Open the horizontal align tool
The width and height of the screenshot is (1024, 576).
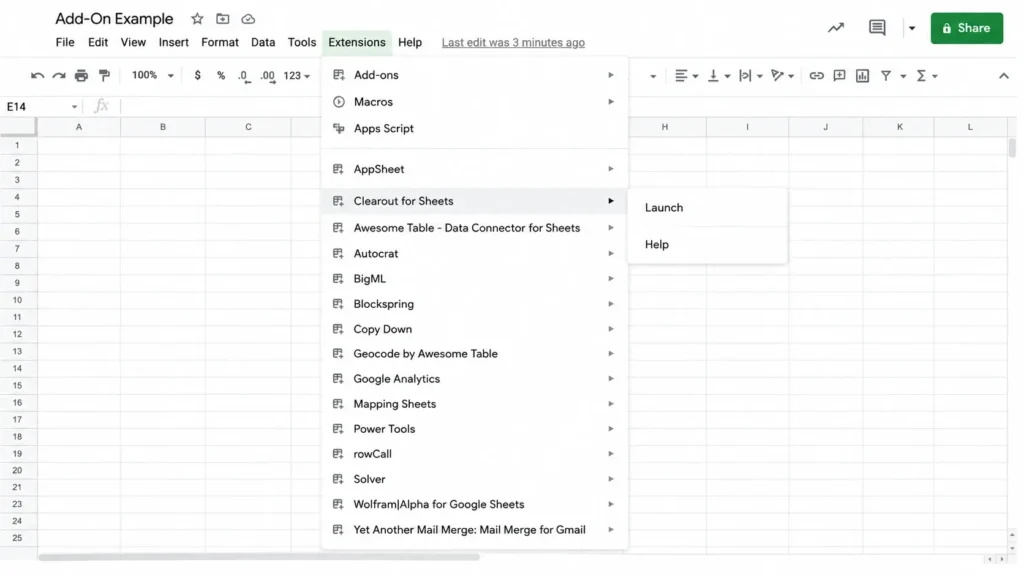coord(686,76)
